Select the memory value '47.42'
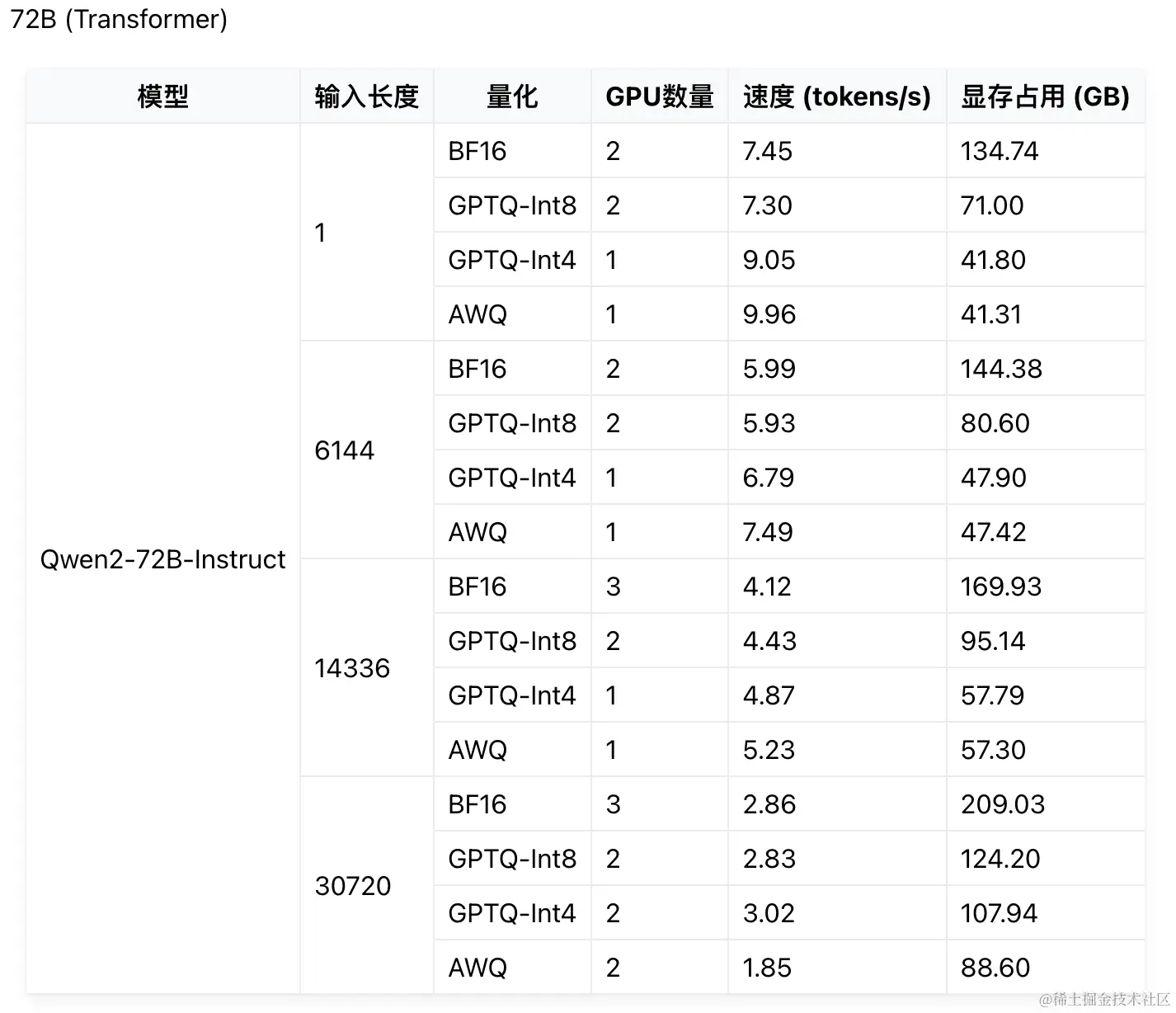Viewport: 1176px width, 1013px height. [x=994, y=532]
